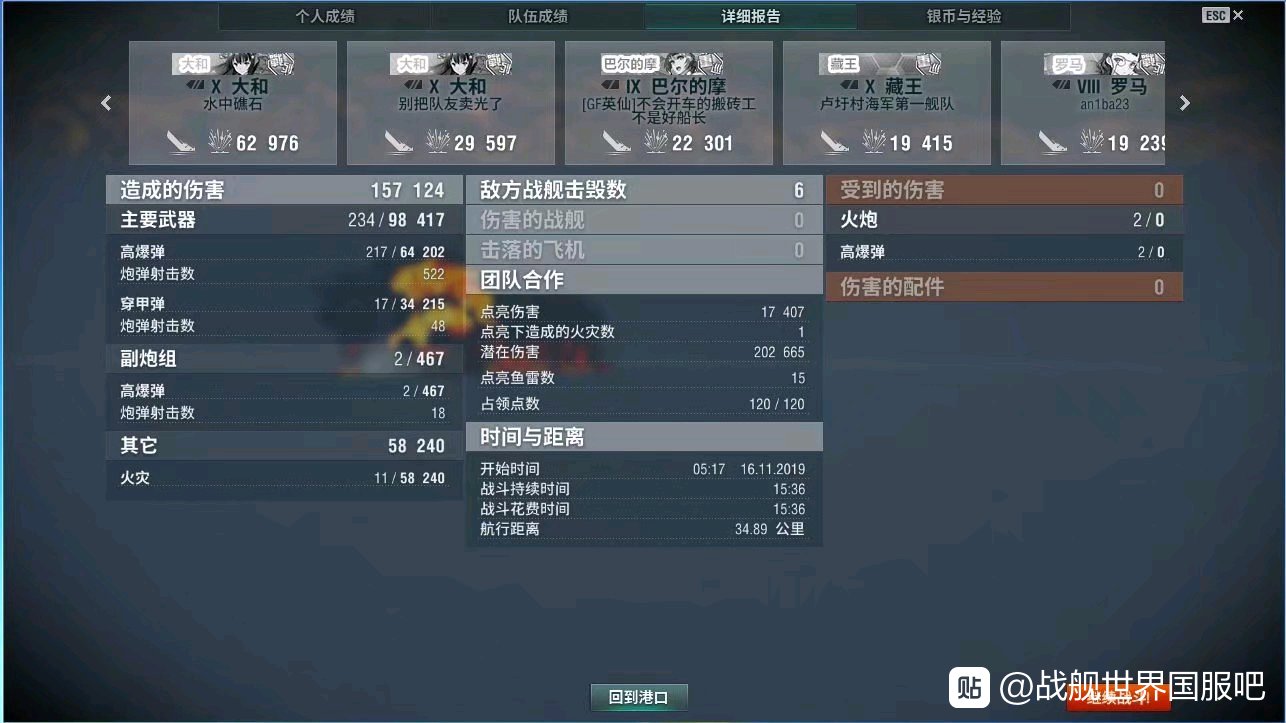Select the VIII 罗马 player card

[1083, 103]
